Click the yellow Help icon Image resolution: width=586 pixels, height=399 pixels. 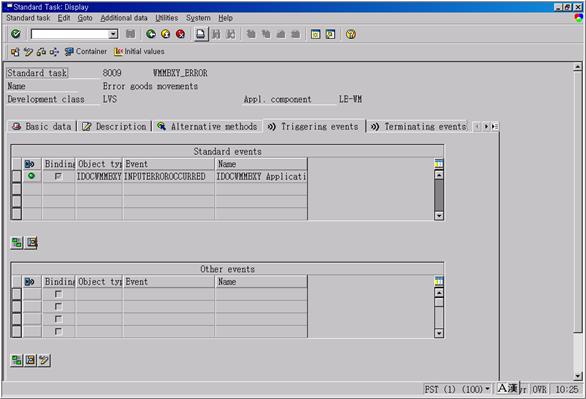[x=351, y=34]
